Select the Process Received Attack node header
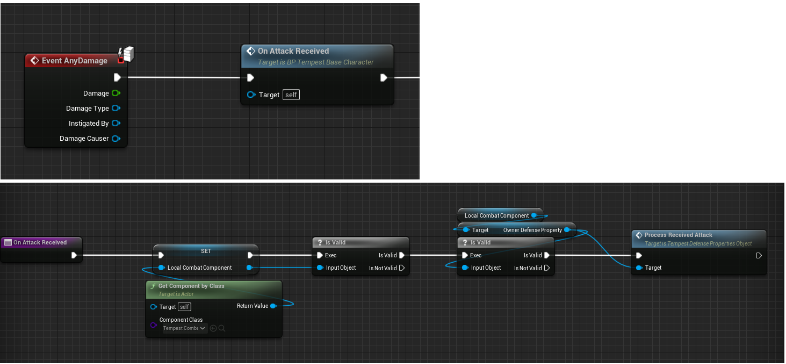The image size is (786, 364). [699, 238]
